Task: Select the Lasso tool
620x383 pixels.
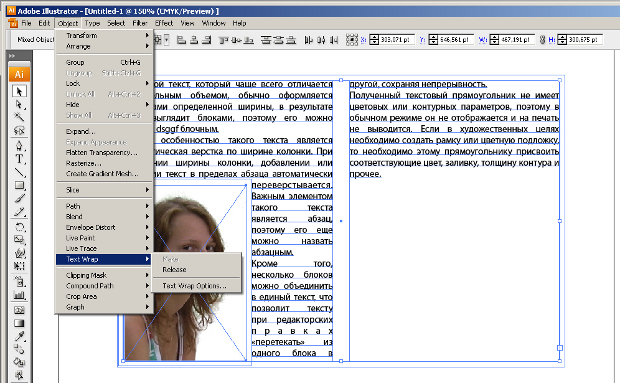Action: 19,130
